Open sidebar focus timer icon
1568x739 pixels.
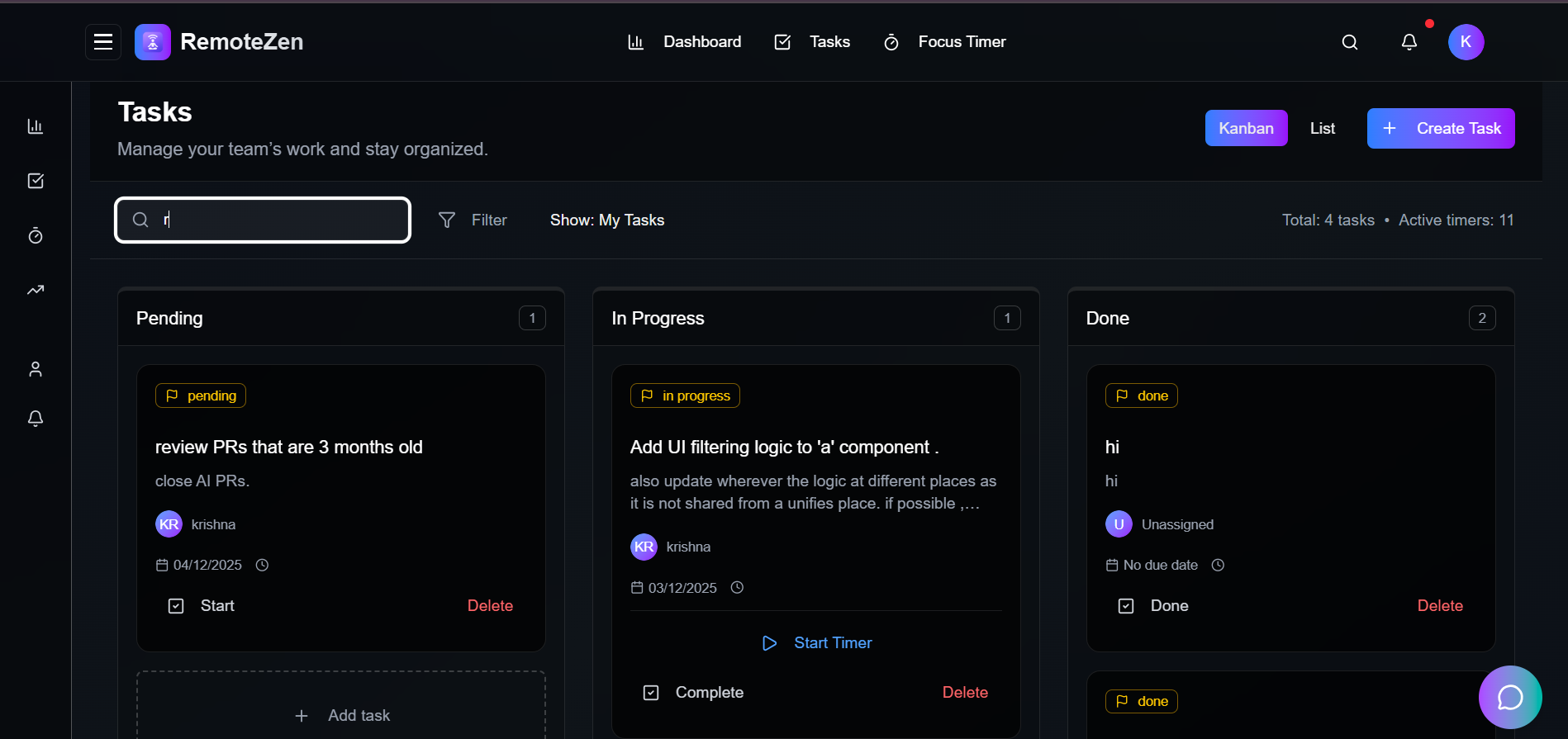tap(36, 235)
